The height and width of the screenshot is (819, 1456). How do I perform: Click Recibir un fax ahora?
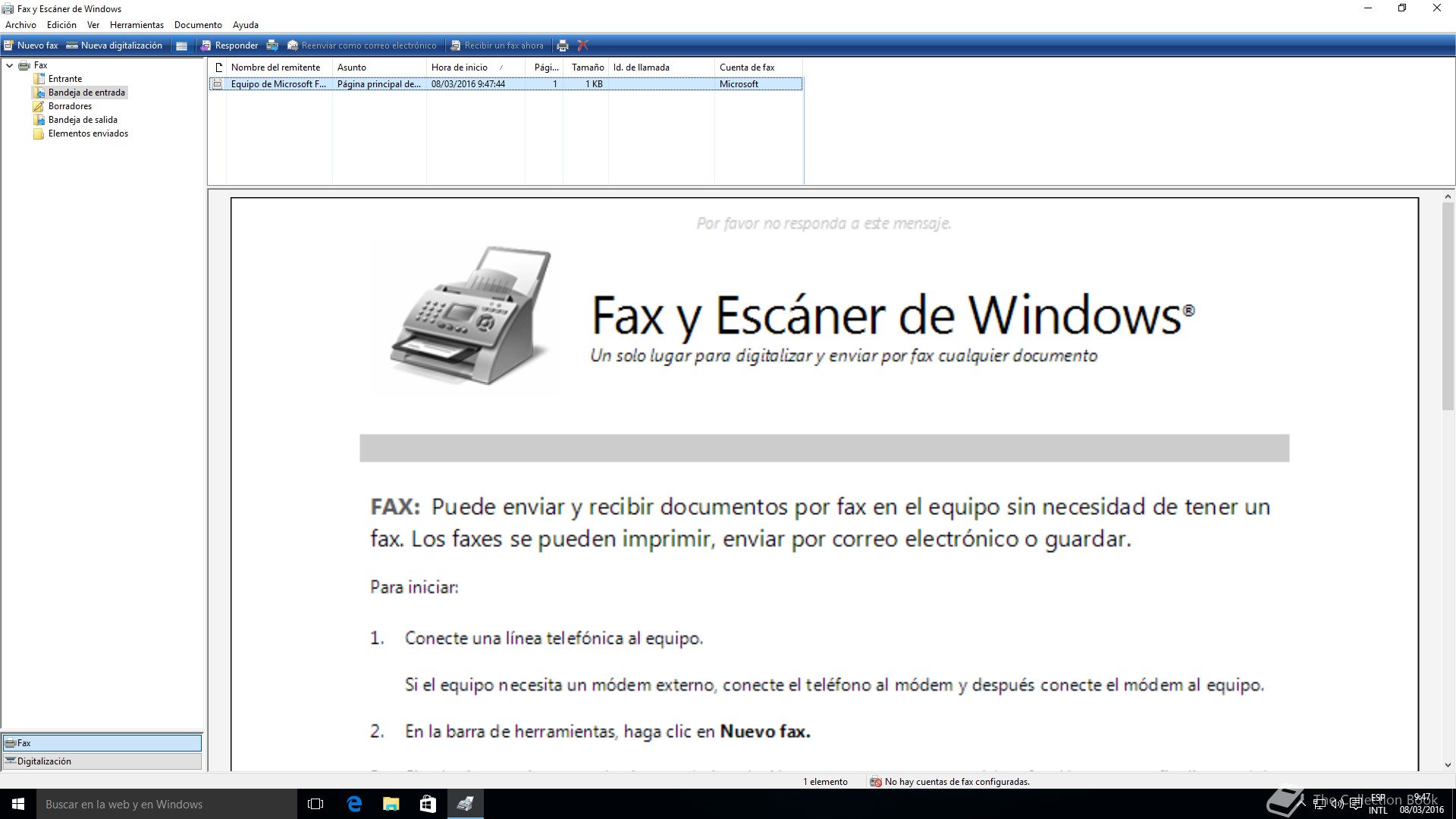tap(497, 45)
